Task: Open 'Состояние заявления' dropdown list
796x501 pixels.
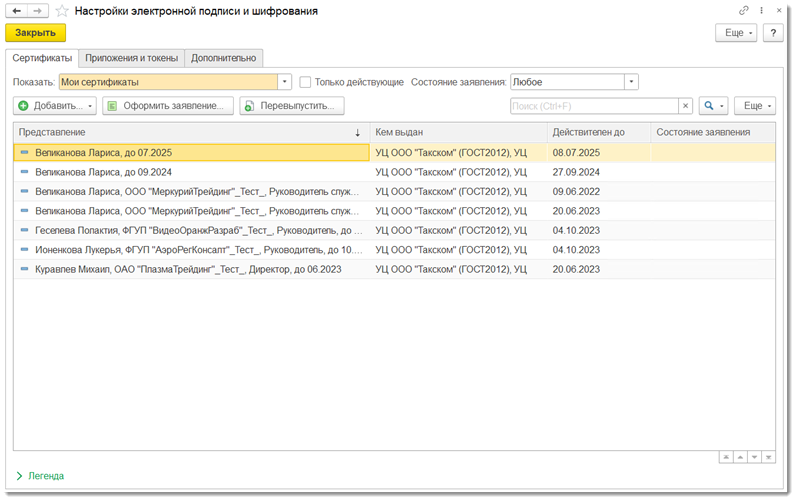Action: 631,82
